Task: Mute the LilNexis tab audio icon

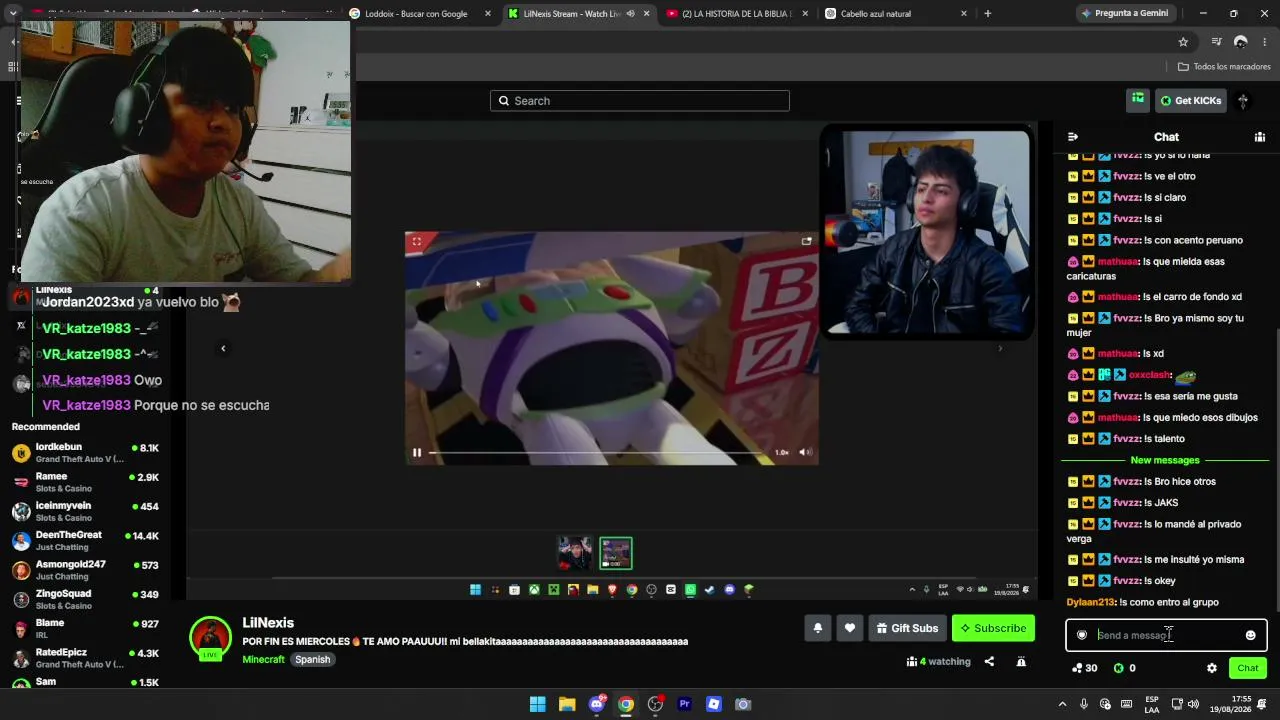Action: tap(630, 14)
